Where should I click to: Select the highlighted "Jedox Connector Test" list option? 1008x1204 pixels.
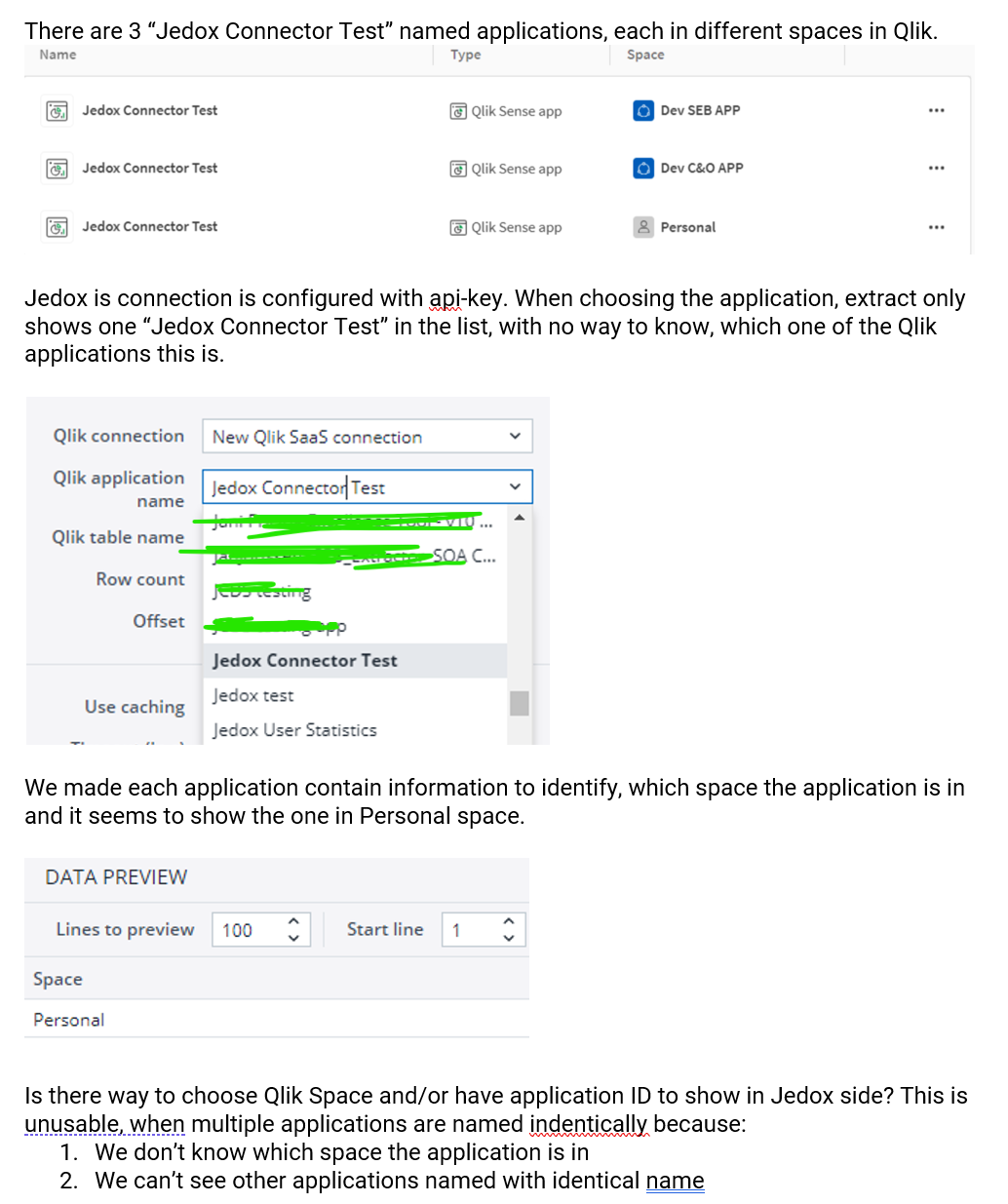coord(305,661)
